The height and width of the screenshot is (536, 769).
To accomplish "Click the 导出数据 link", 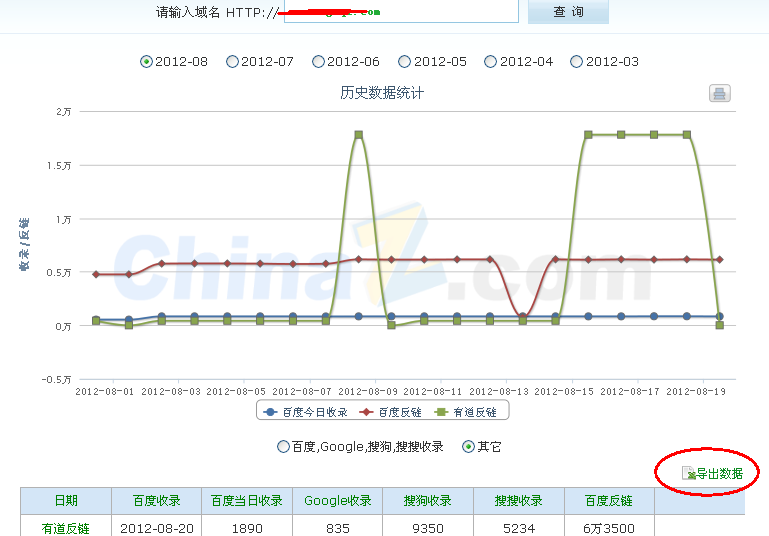I will (x=719, y=474).
